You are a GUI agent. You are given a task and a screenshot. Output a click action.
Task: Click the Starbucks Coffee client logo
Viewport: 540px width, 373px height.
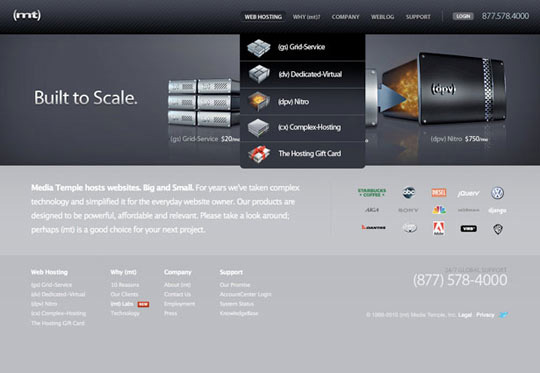pos(372,193)
